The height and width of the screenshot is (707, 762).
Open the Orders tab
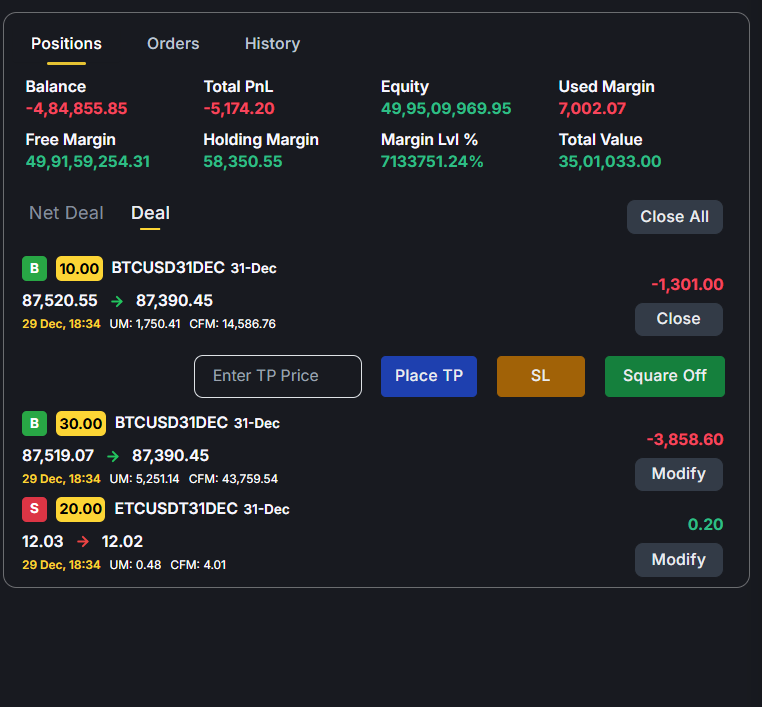(x=173, y=44)
